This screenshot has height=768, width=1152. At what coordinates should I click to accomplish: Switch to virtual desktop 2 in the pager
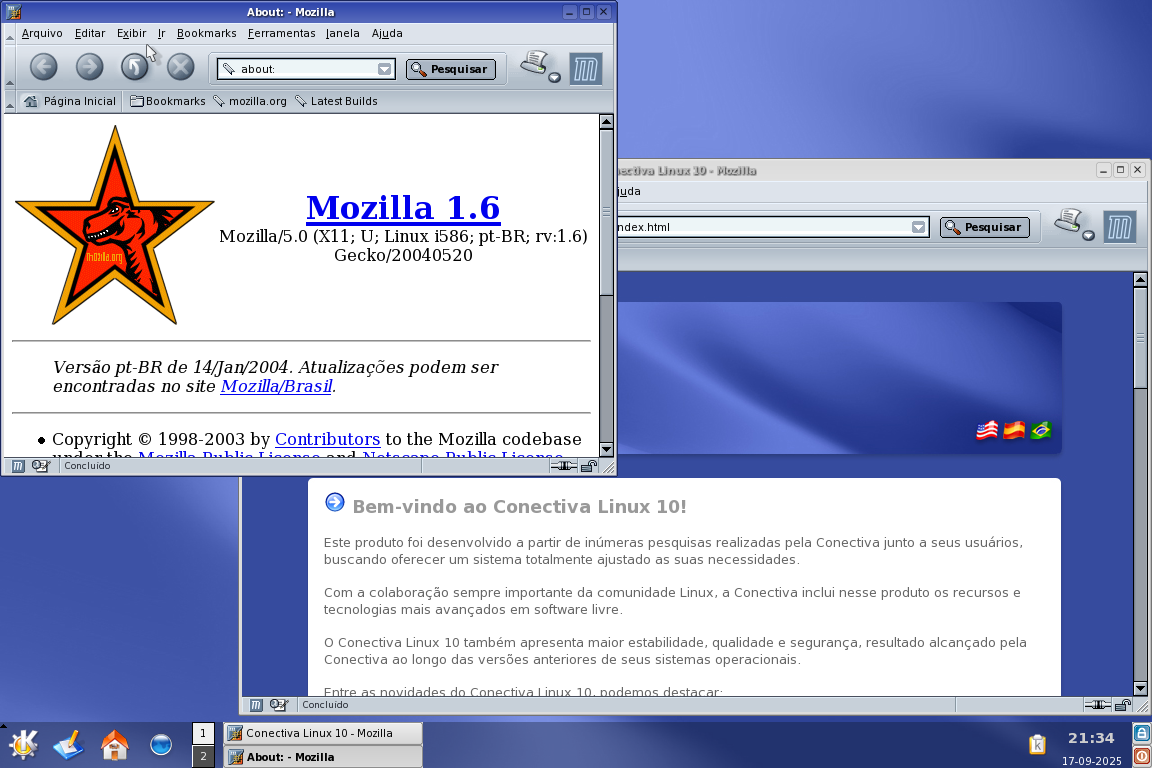(204, 757)
